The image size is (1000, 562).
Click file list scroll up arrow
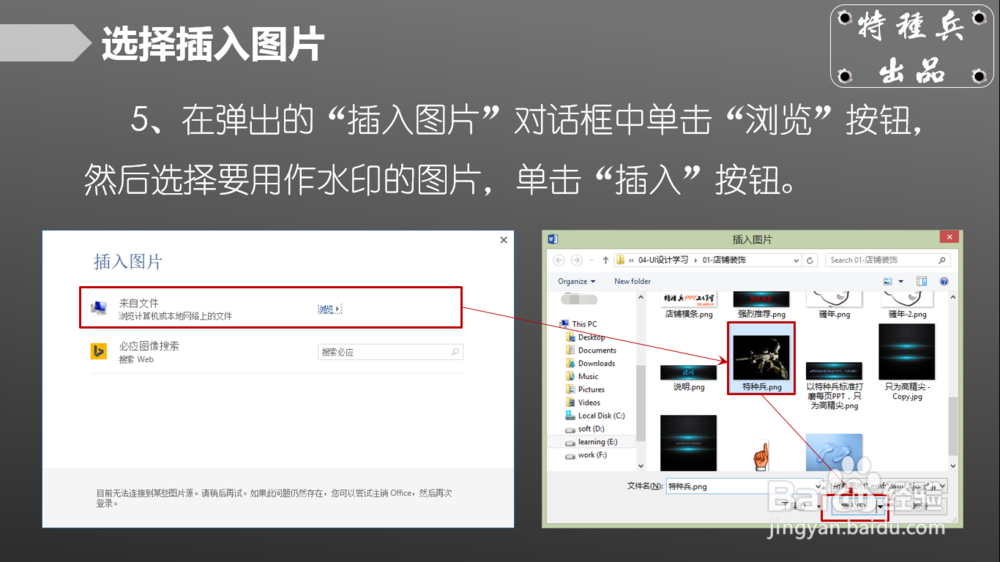click(x=953, y=297)
